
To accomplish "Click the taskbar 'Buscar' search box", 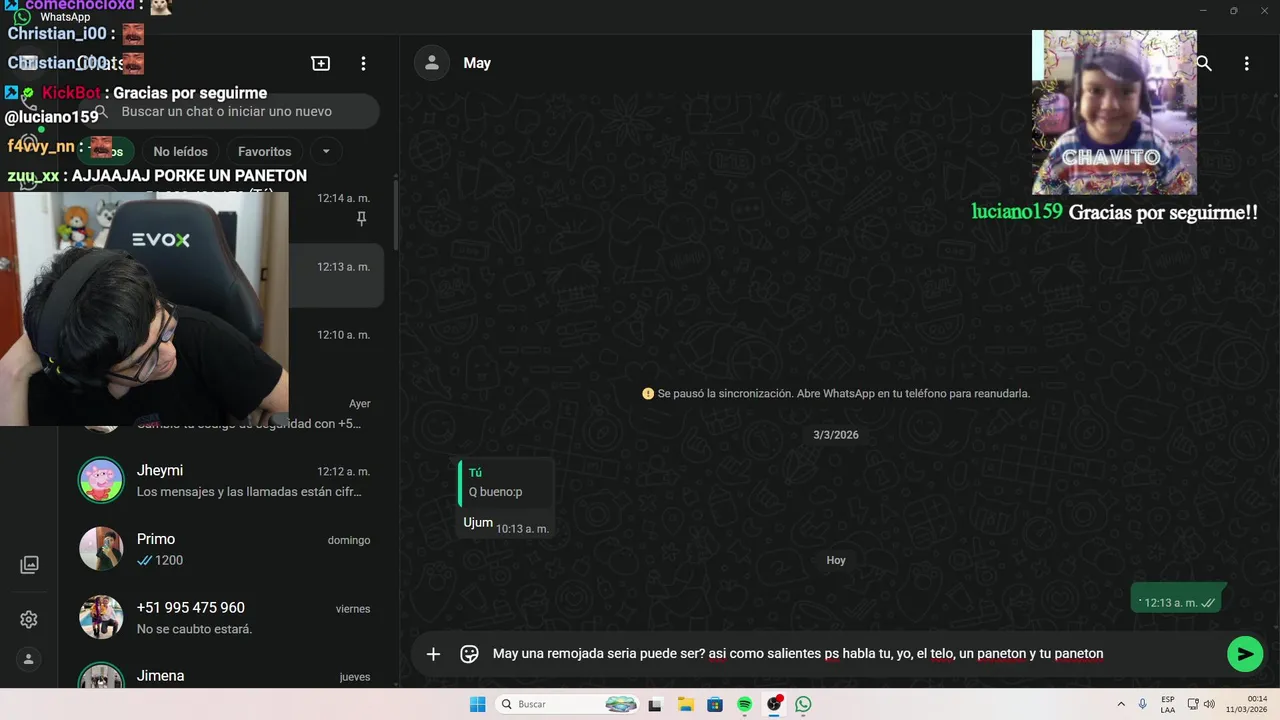I will tap(568, 705).
